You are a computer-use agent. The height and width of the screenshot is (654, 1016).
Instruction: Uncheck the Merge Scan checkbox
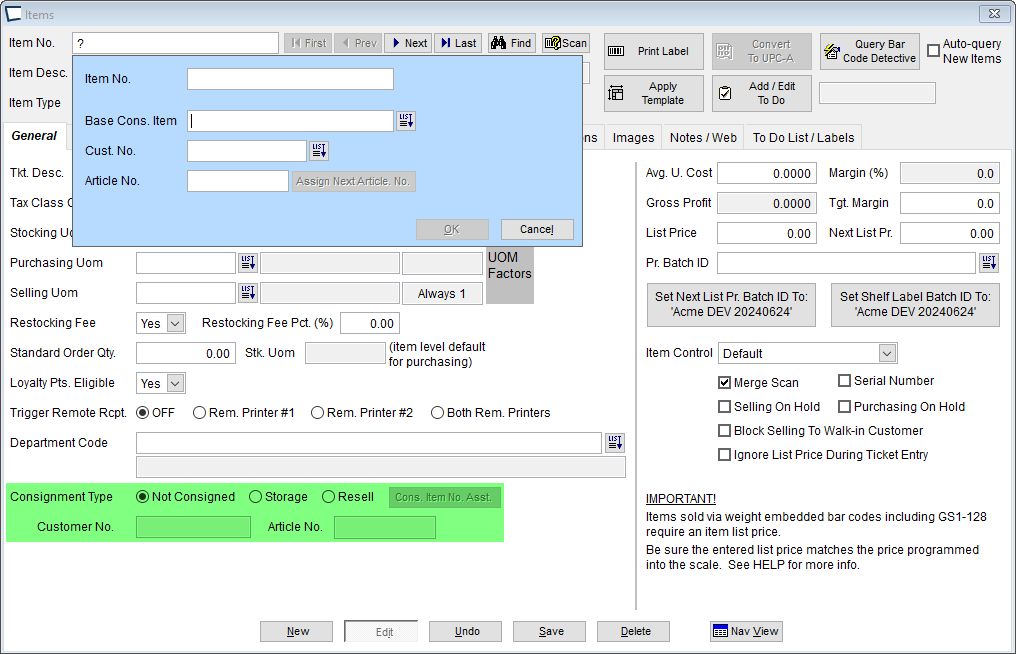pos(725,382)
